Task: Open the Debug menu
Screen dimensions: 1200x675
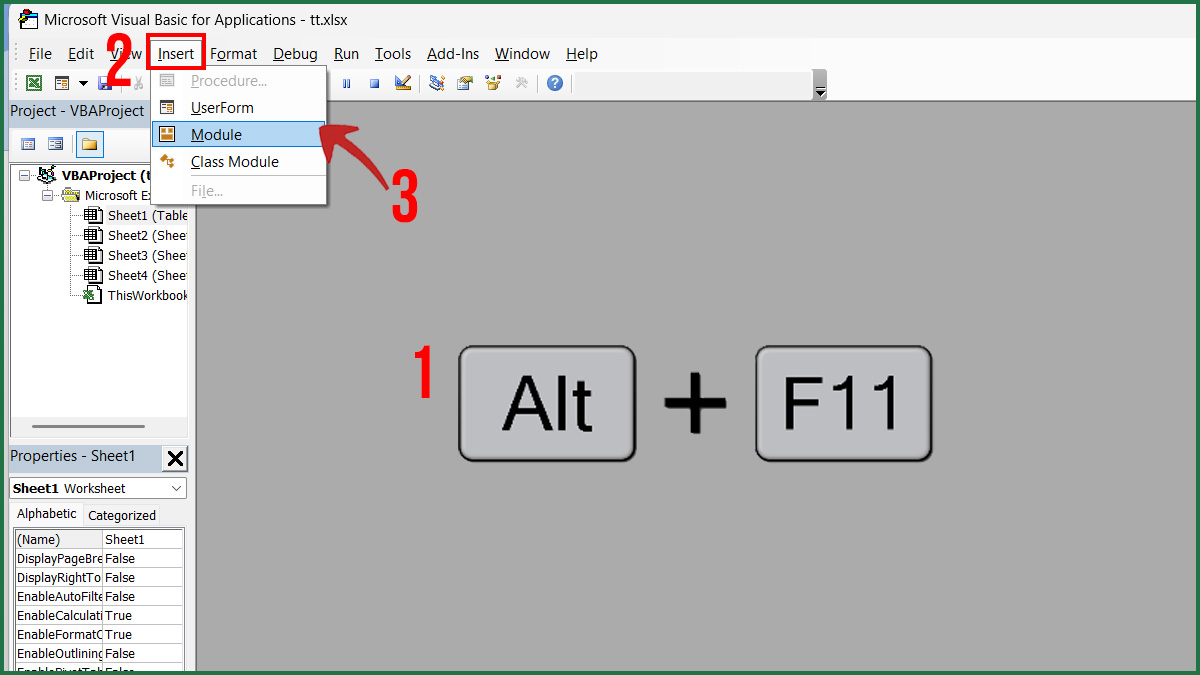Action: coord(295,54)
